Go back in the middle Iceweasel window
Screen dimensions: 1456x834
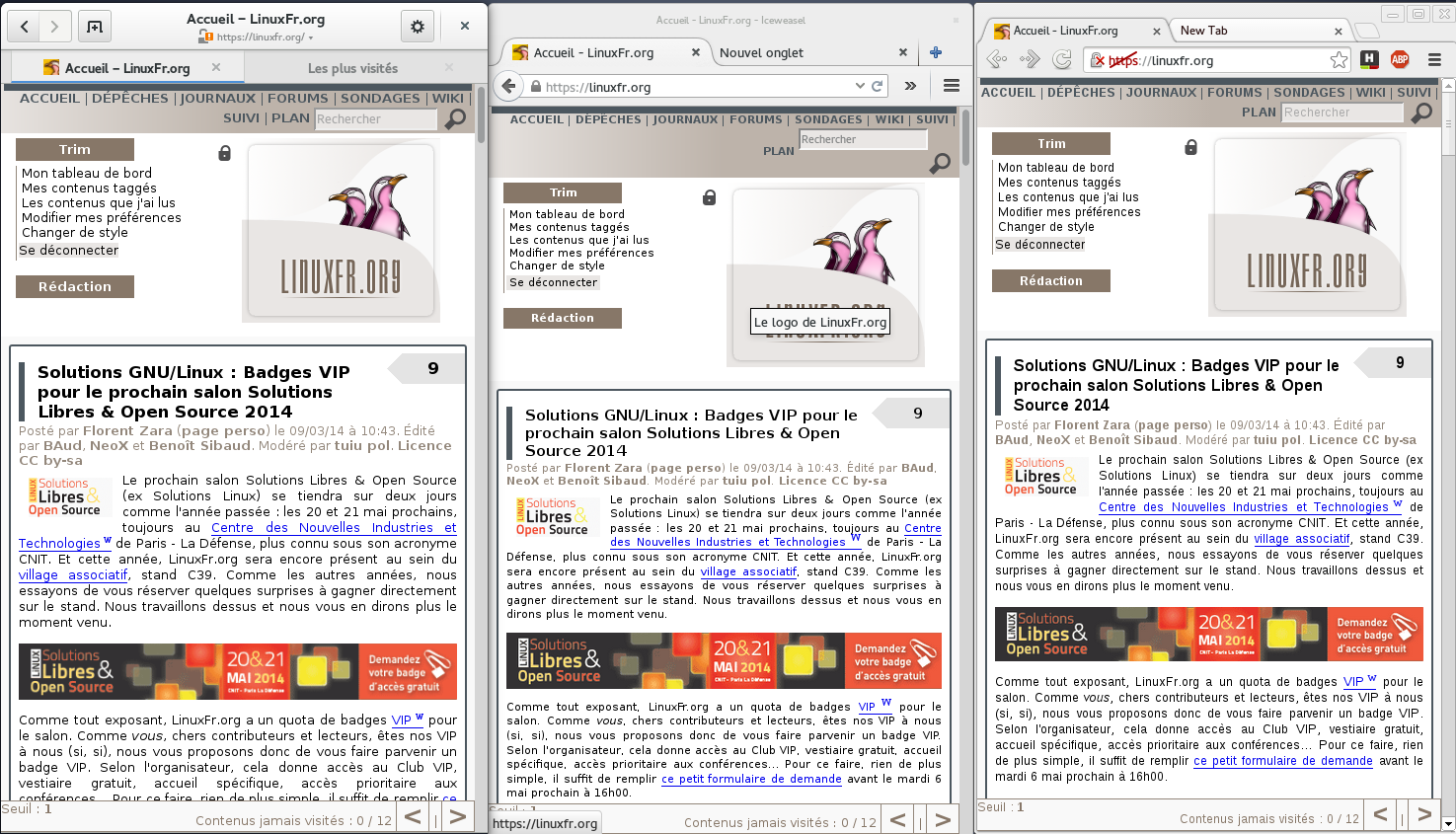pos(508,86)
